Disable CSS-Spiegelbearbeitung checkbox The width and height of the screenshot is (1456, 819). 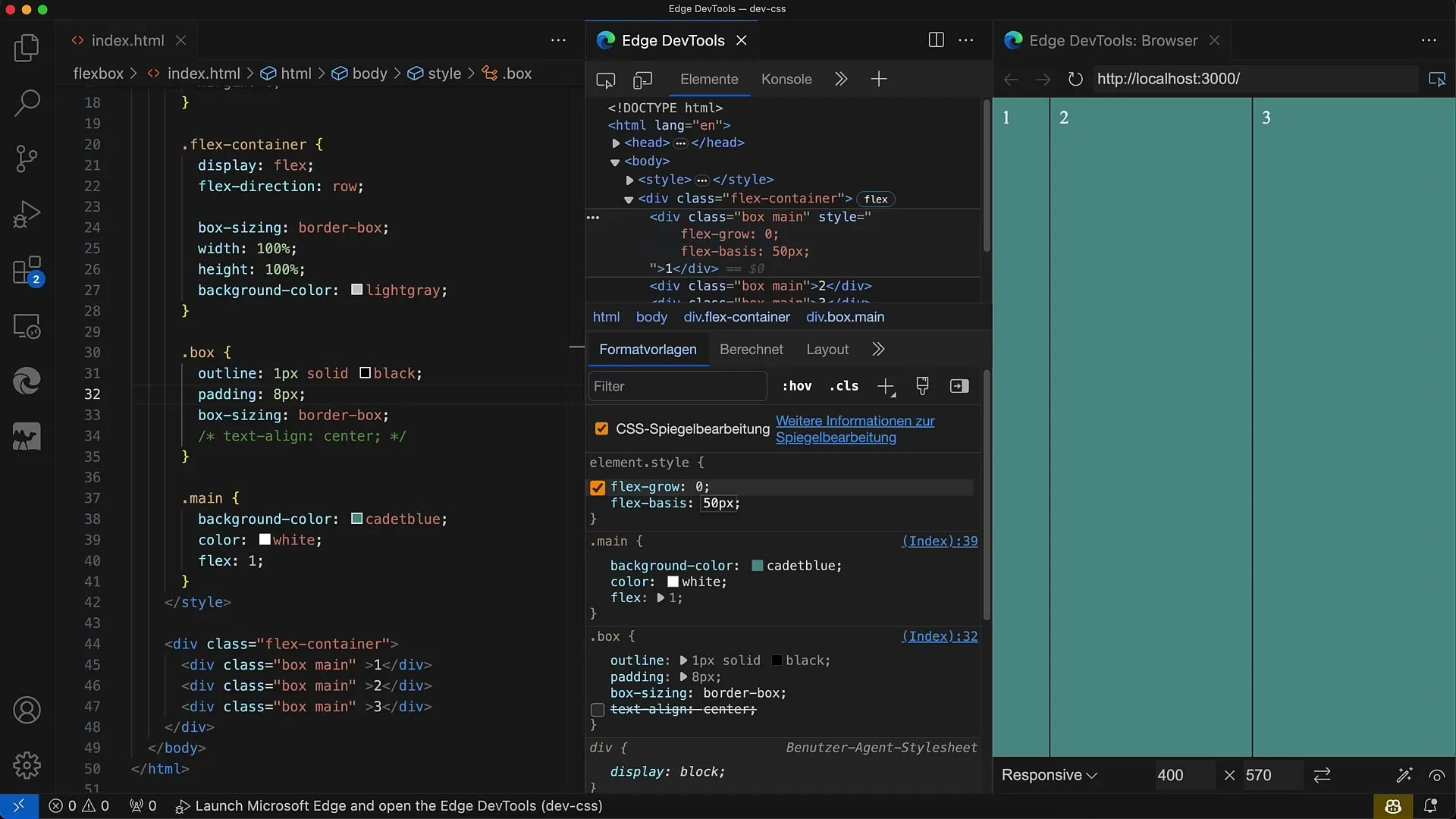pos(602,428)
